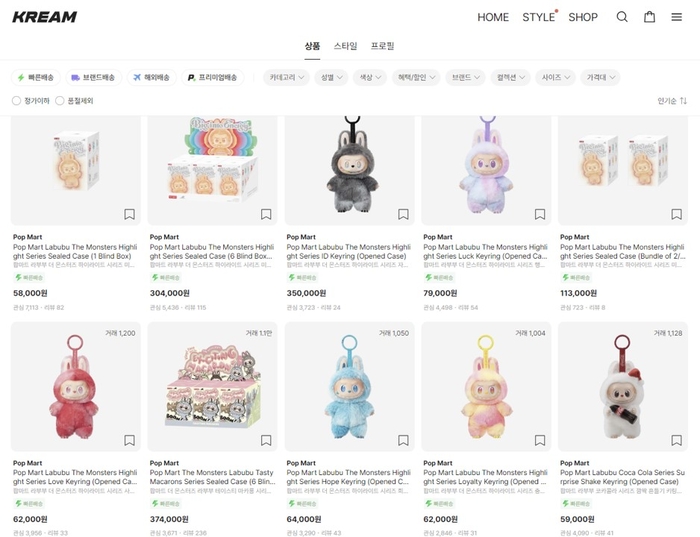Go to the SHOP page
This screenshot has height=537, width=700.
pos(583,17)
